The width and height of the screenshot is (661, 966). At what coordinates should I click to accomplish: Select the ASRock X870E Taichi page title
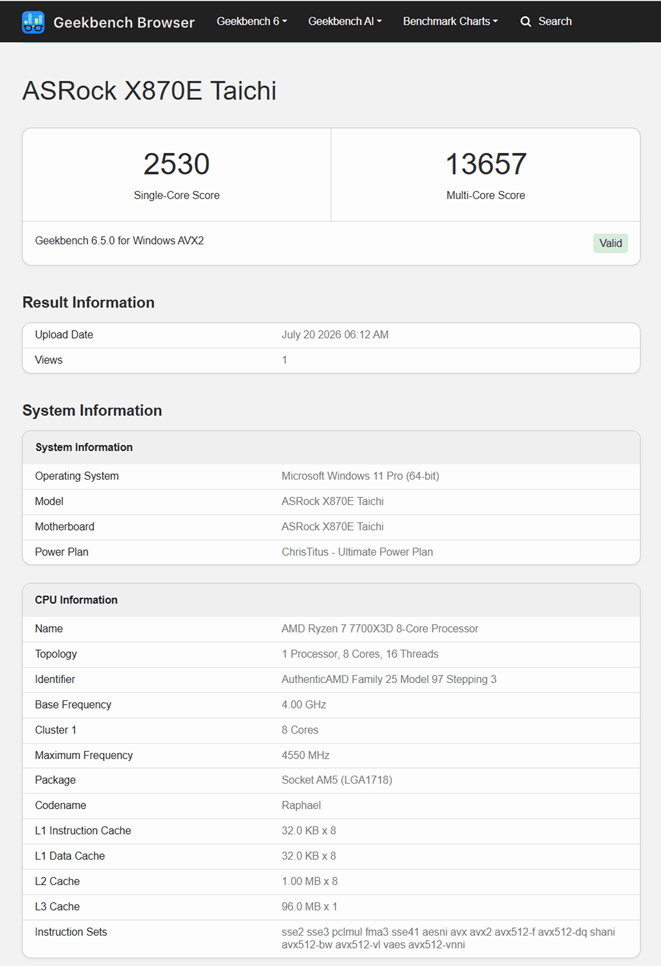149,91
